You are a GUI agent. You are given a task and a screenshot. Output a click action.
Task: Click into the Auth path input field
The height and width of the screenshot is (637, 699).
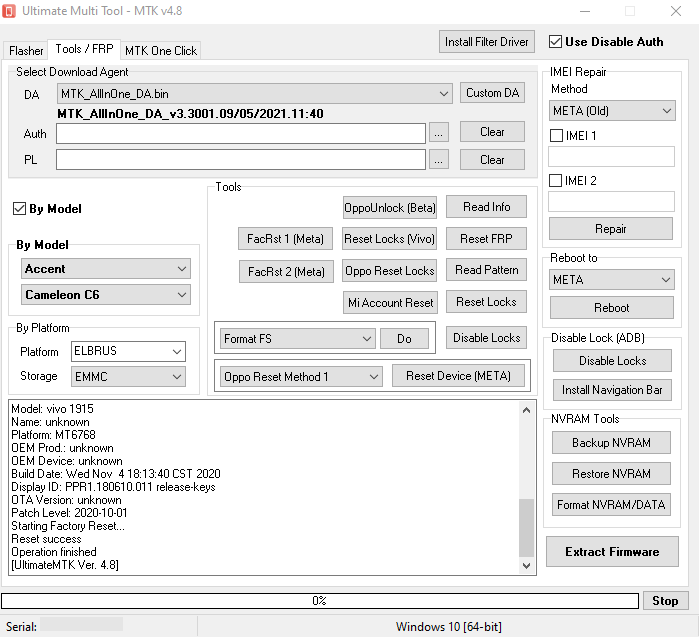[241, 133]
